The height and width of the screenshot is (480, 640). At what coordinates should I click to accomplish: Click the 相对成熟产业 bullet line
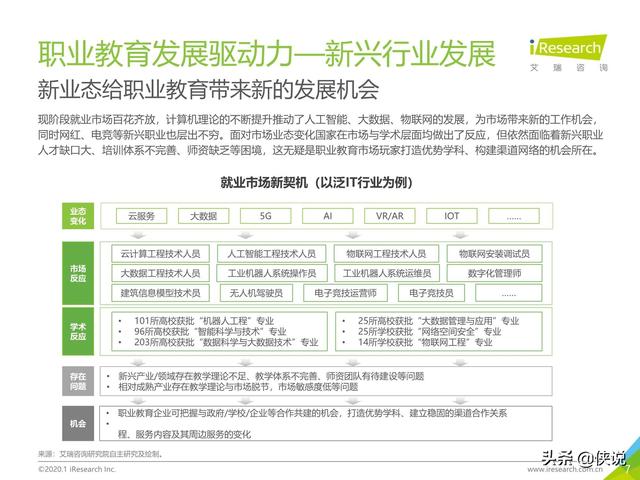[x=238, y=387]
